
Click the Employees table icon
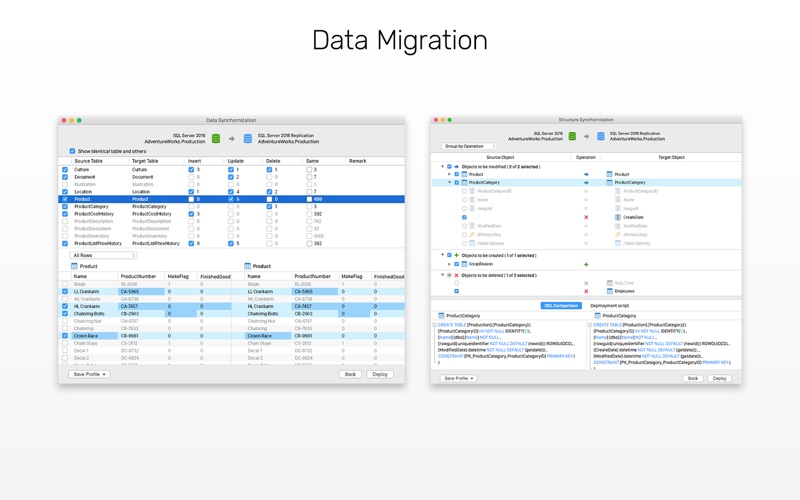[x=609, y=291]
